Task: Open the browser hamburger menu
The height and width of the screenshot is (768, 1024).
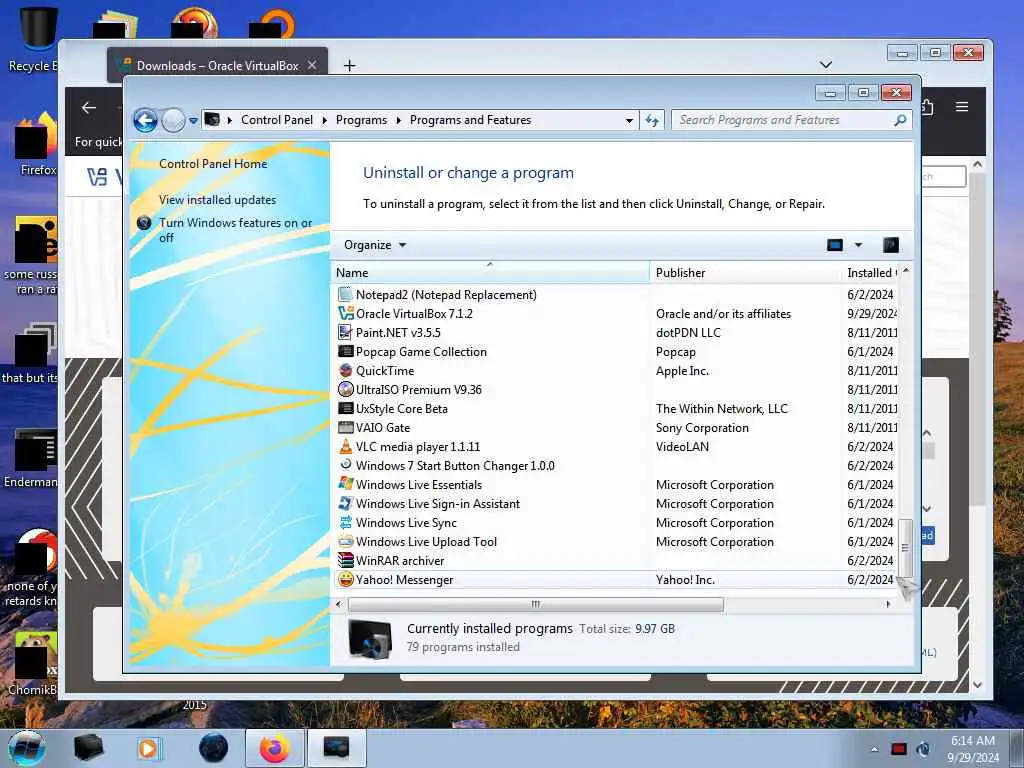Action: [x=961, y=106]
